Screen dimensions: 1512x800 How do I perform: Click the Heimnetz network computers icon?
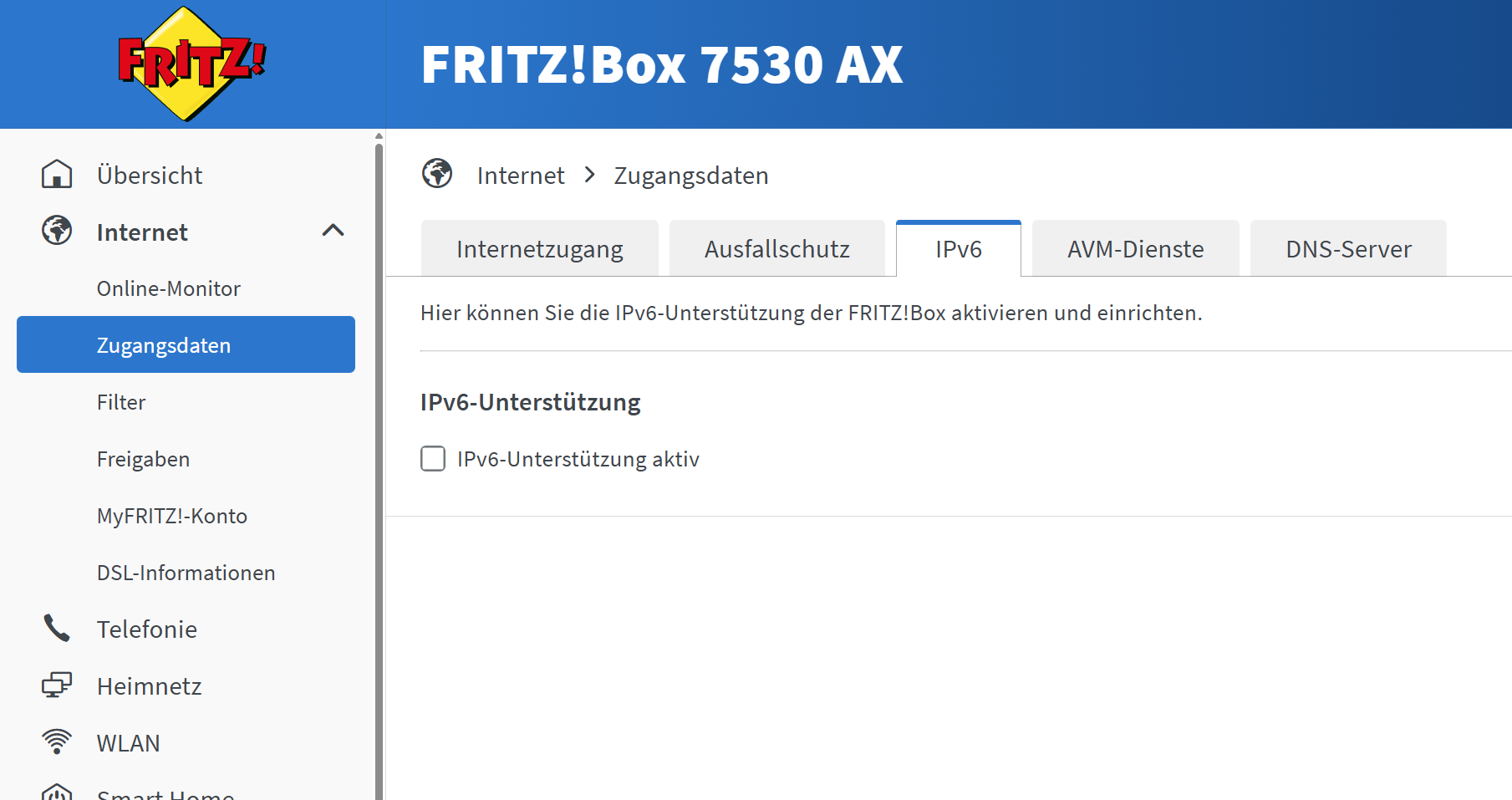pyautogui.click(x=57, y=685)
